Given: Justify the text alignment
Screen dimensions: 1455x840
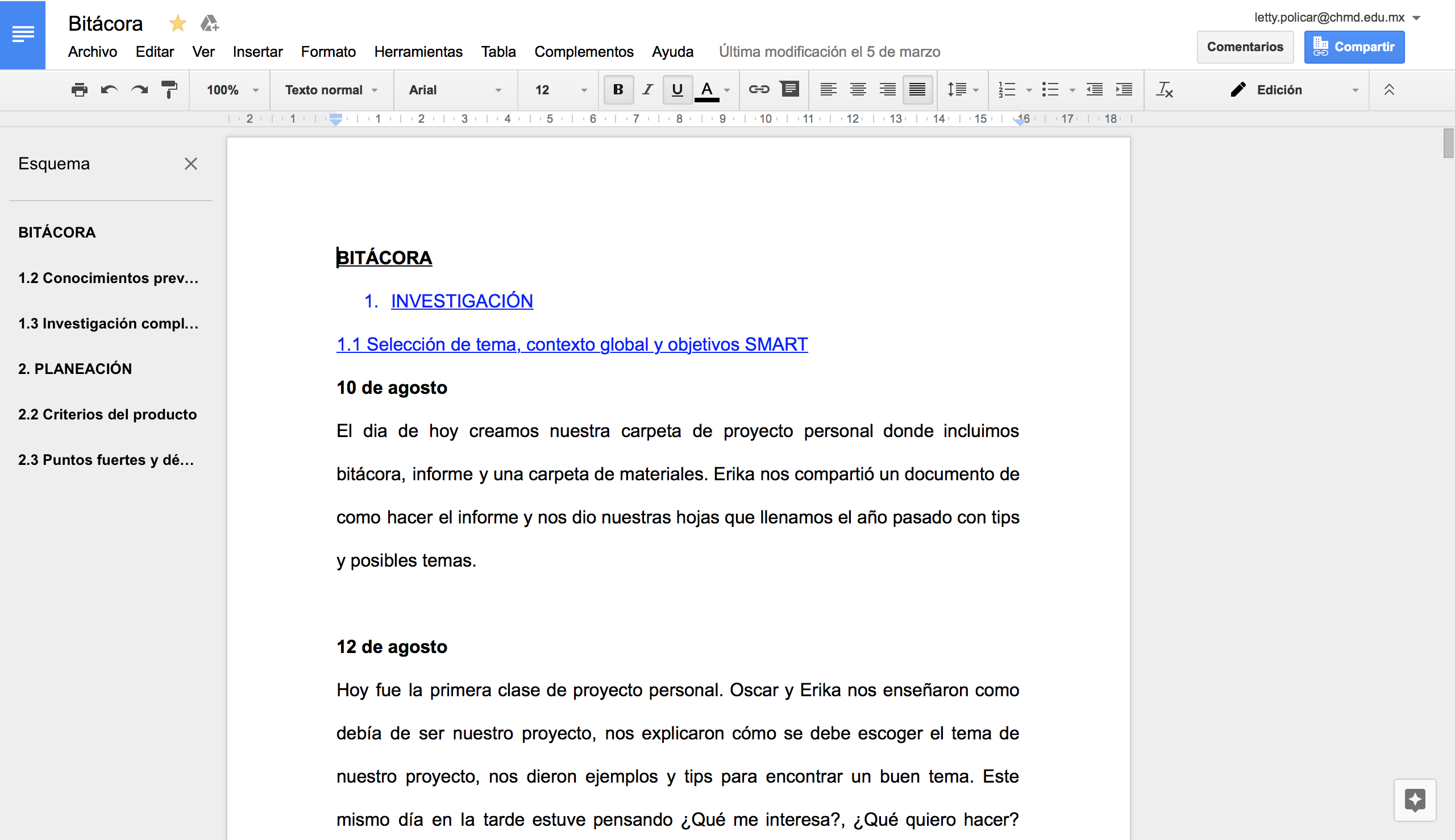Looking at the screenshot, I should click(x=917, y=89).
